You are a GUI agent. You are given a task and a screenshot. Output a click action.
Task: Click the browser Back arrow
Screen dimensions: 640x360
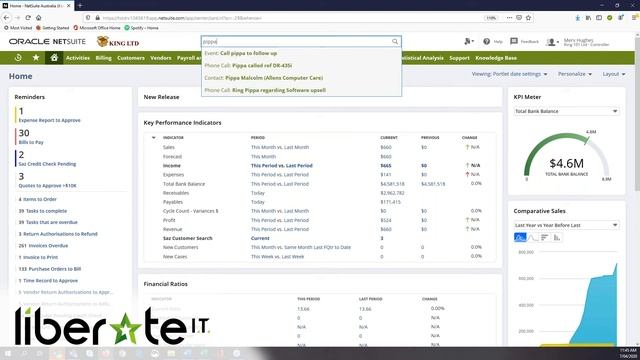pos(6,18)
